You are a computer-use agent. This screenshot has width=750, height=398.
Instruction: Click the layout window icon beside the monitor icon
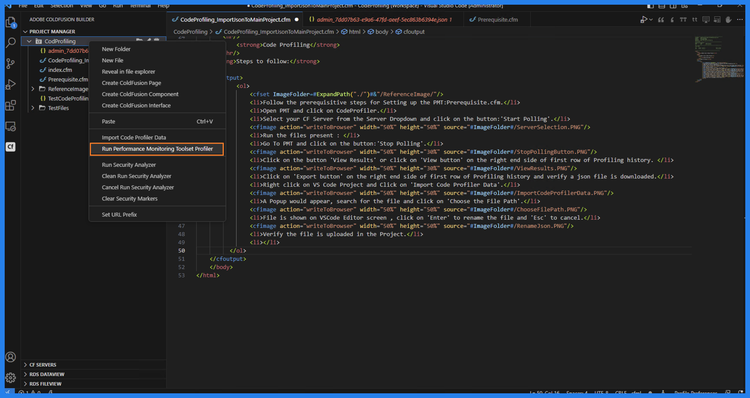[717, 20]
